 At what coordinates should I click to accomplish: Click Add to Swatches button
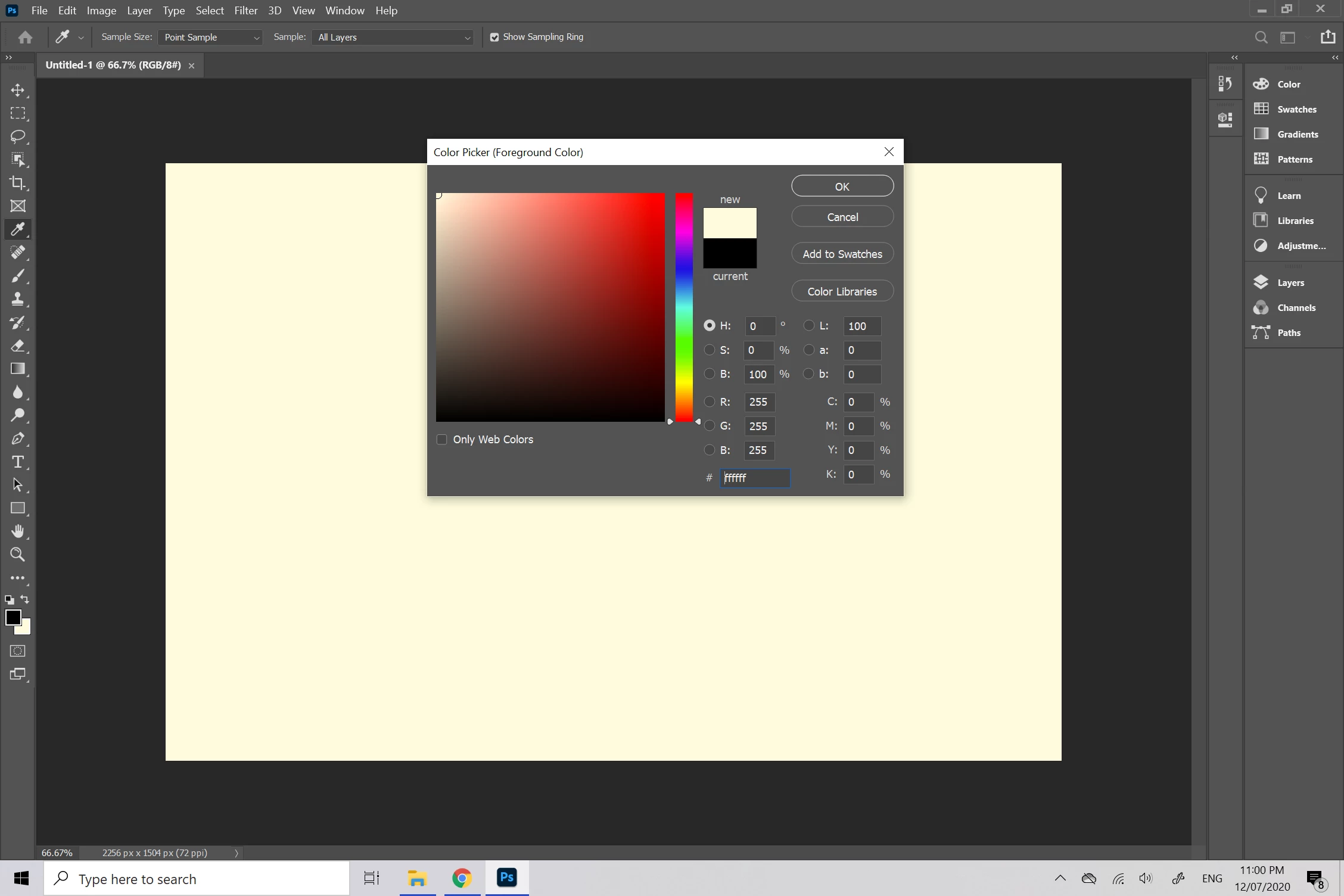pyautogui.click(x=842, y=254)
